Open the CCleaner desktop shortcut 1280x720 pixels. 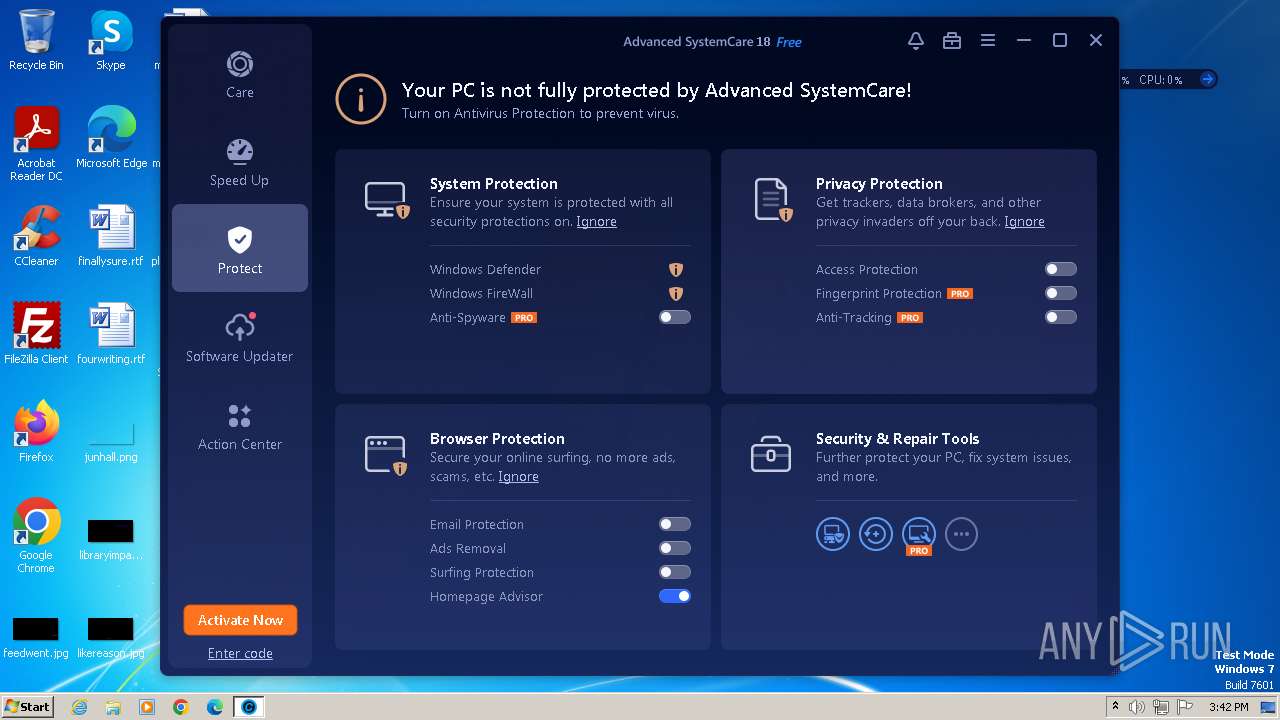pos(36,236)
